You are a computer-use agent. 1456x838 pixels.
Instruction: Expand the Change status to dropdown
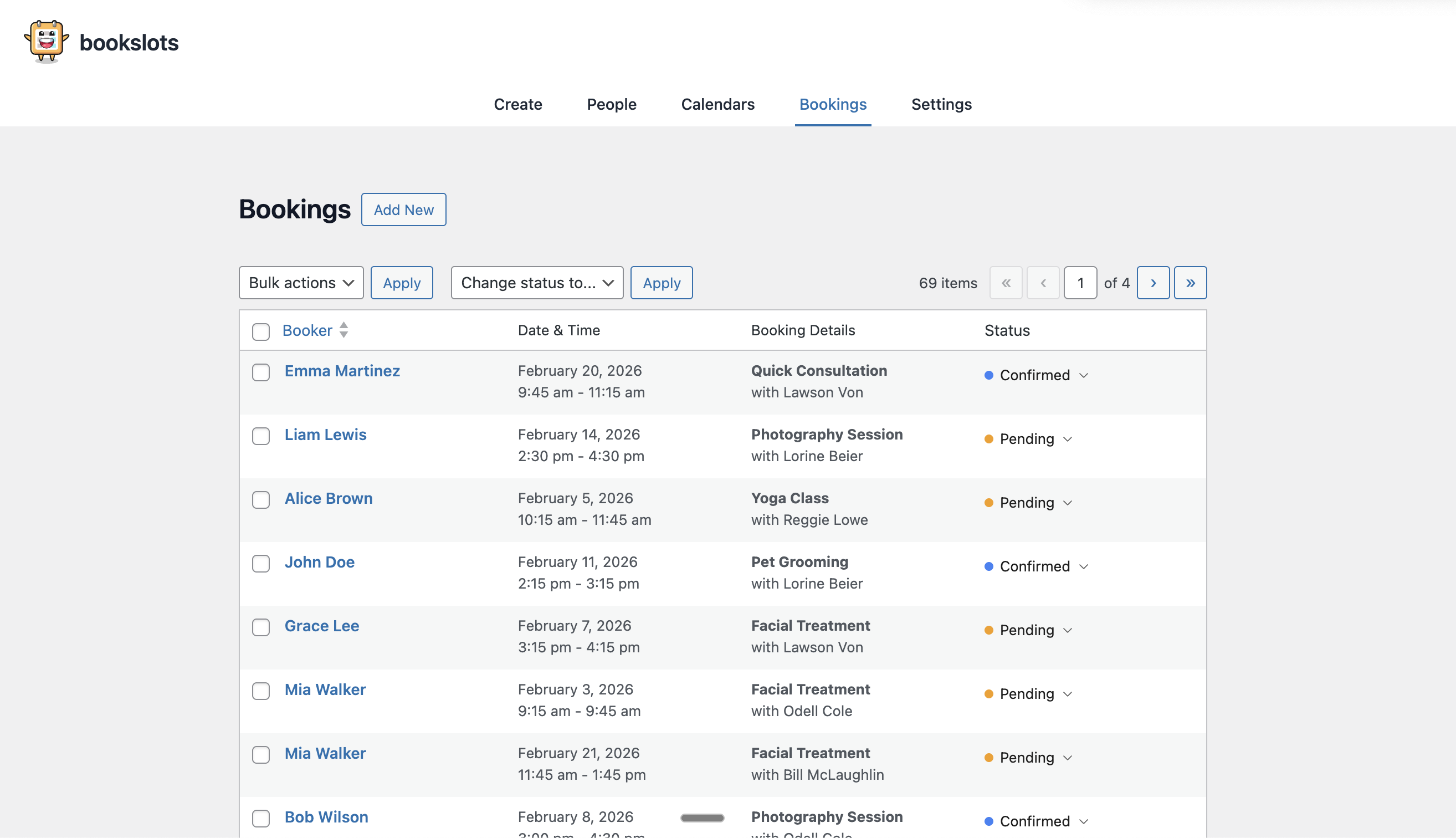point(537,283)
